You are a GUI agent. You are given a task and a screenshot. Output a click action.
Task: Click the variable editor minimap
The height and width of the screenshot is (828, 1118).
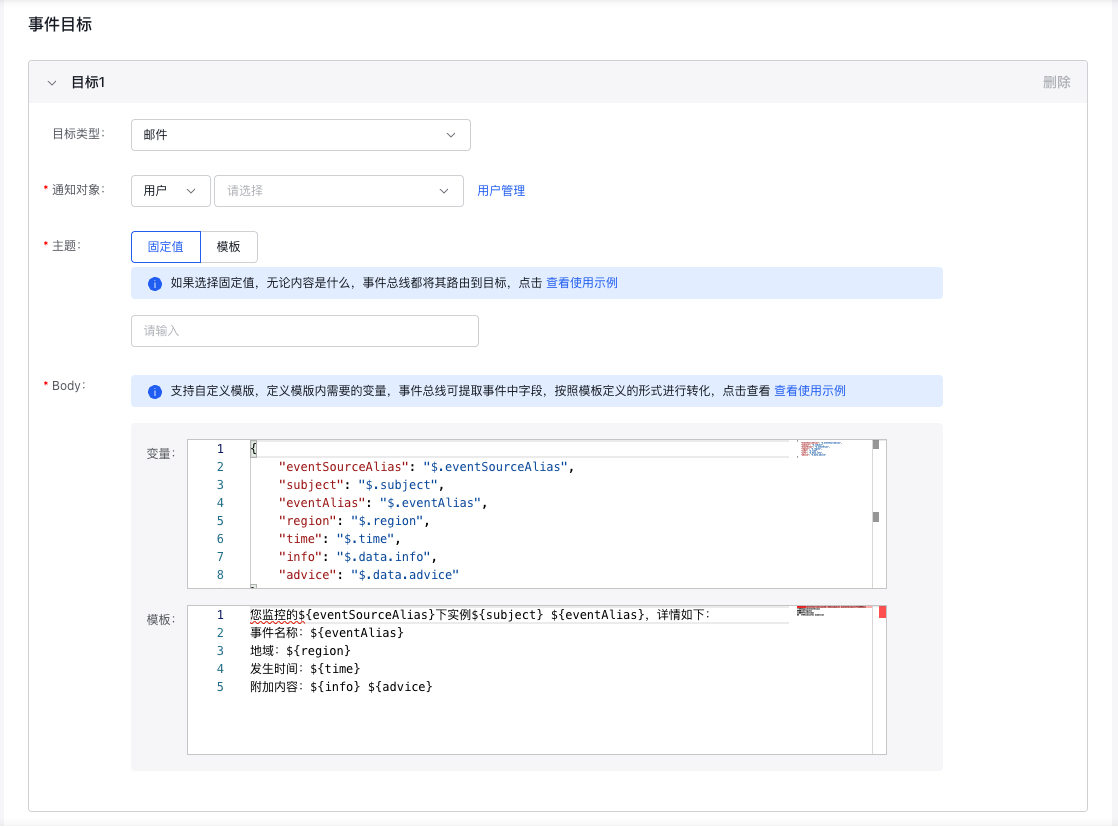click(821, 449)
